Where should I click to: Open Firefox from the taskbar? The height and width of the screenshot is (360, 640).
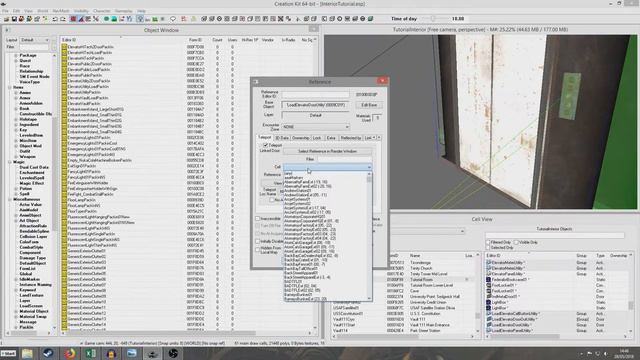70,353
